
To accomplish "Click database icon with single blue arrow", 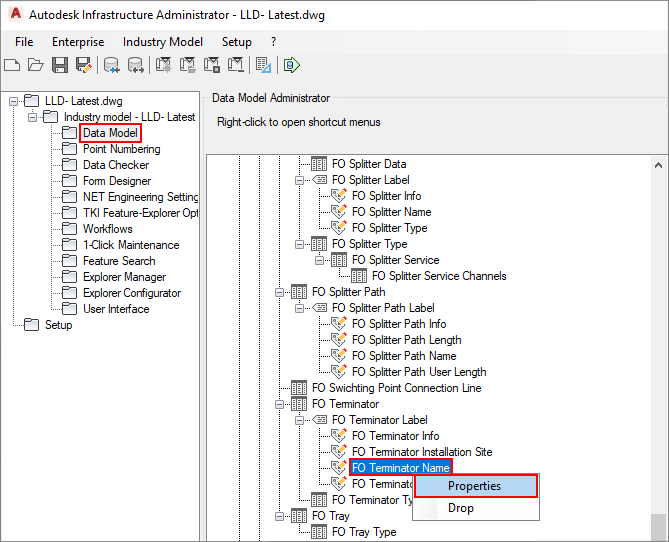I will tap(111, 65).
